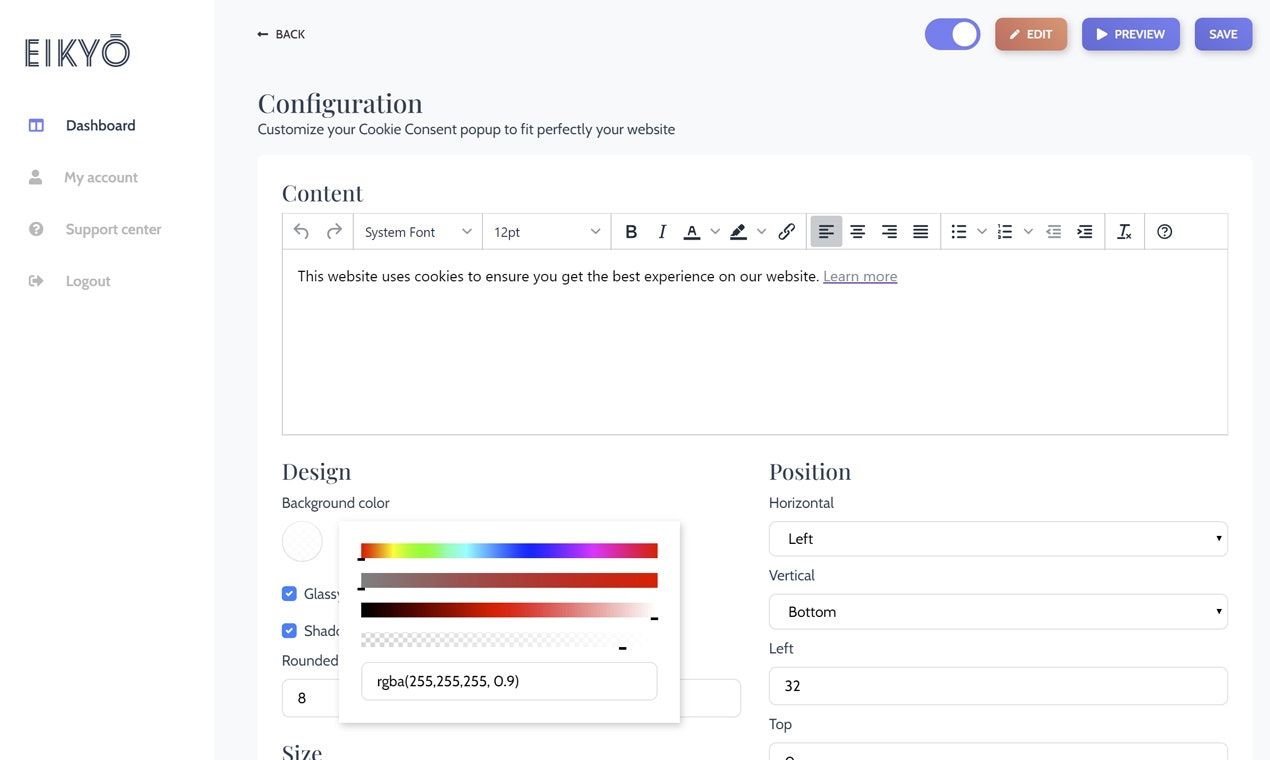The width and height of the screenshot is (1270, 760).
Task: Go back using the BACK link
Action: pyautogui.click(x=281, y=34)
